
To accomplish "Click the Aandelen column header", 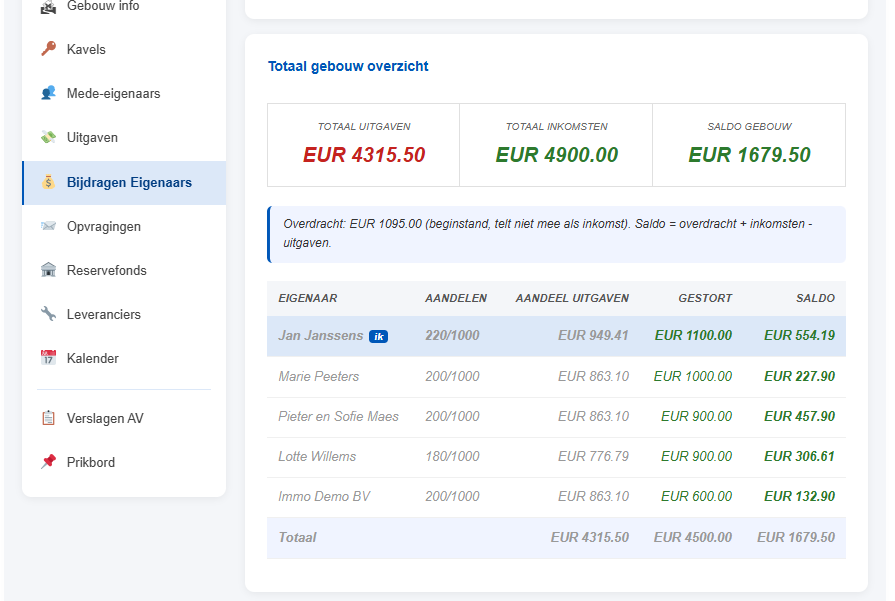I will (x=456, y=299).
